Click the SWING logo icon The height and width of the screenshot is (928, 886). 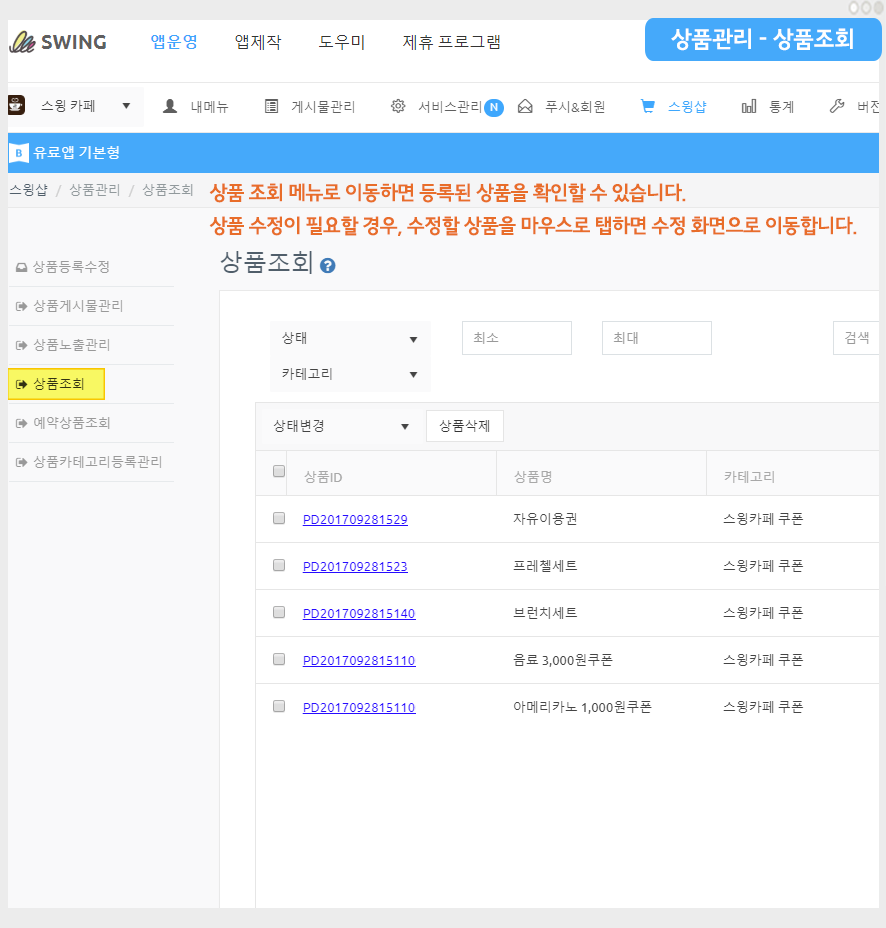coord(22,42)
